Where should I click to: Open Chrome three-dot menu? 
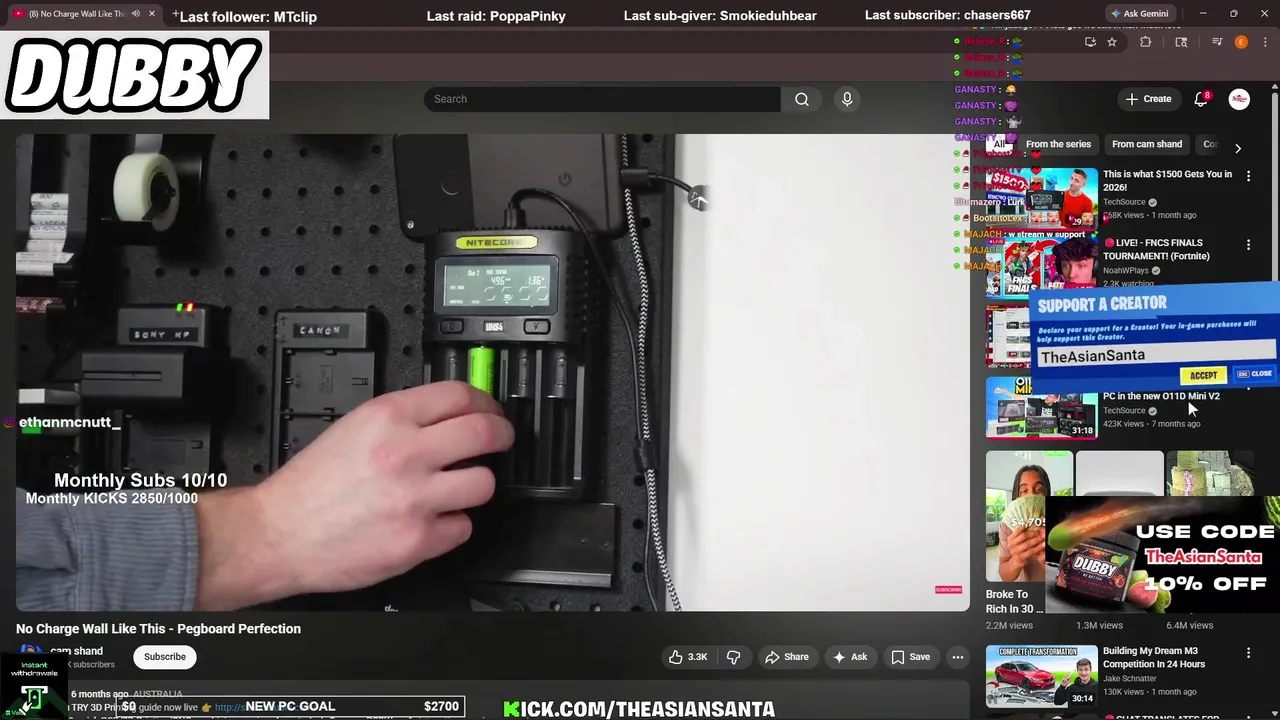(1265, 42)
